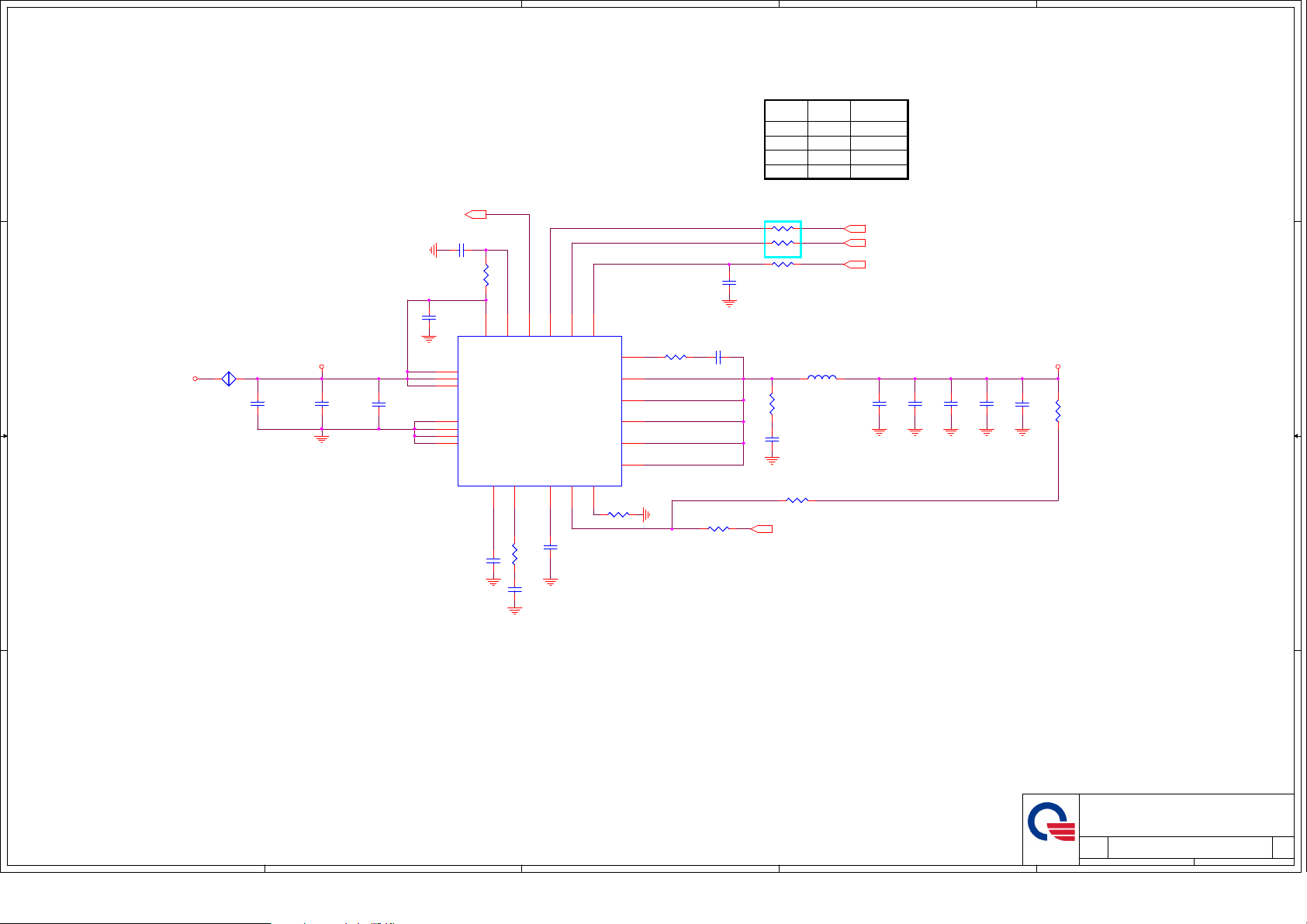This screenshot has width=1307, height=924.
Task: Select the input terminal circle at far left
Action: [x=195, y=379]
